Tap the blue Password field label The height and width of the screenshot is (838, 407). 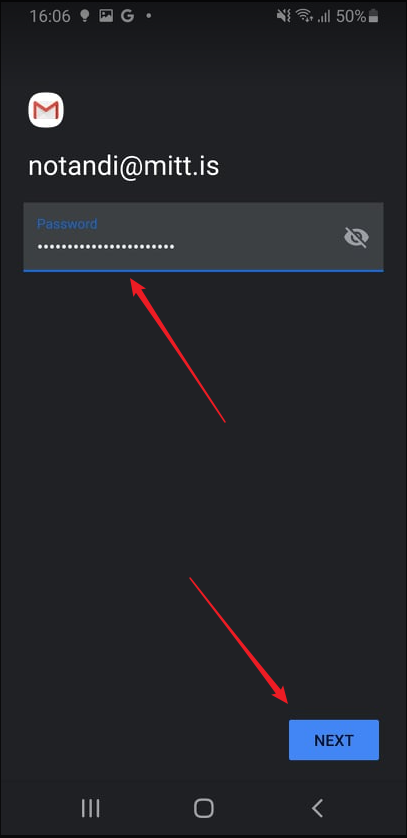[x=67, y=223]
